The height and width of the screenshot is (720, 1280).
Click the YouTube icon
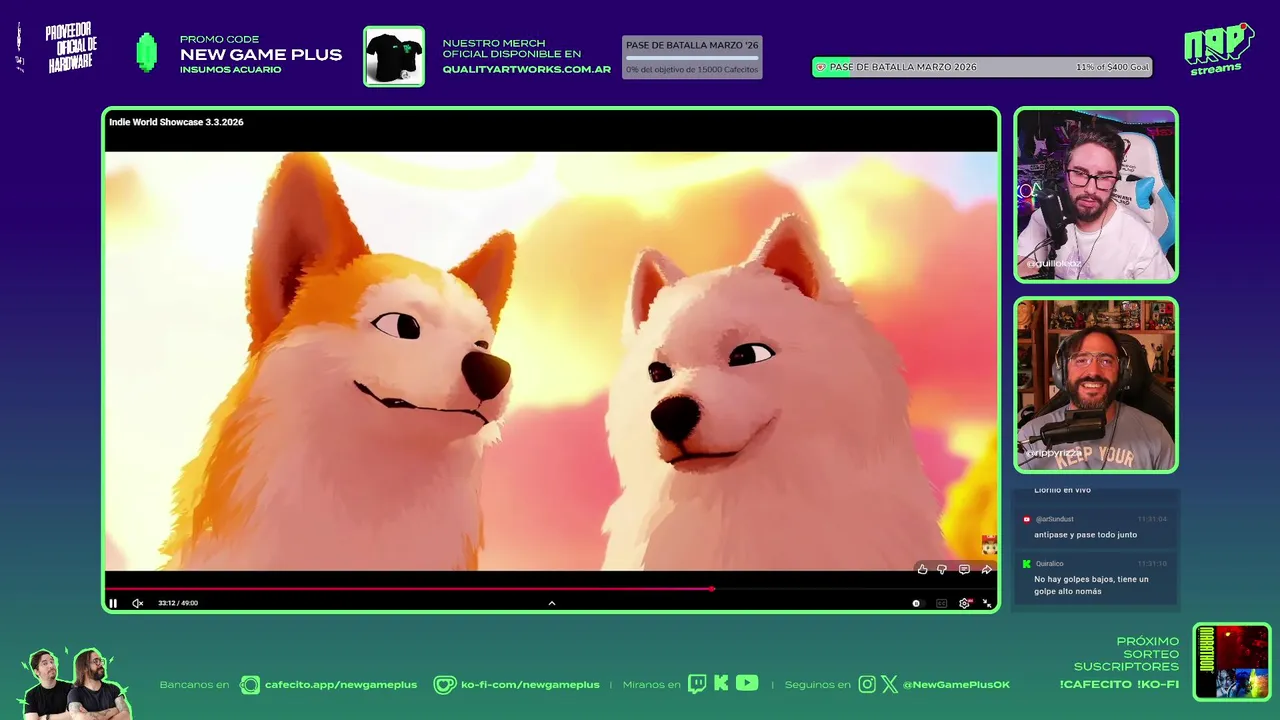pos(747,683)
